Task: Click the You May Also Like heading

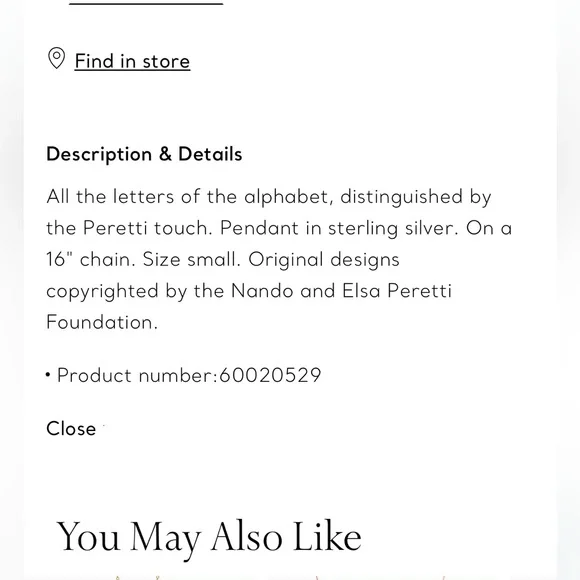Action: 209,537
